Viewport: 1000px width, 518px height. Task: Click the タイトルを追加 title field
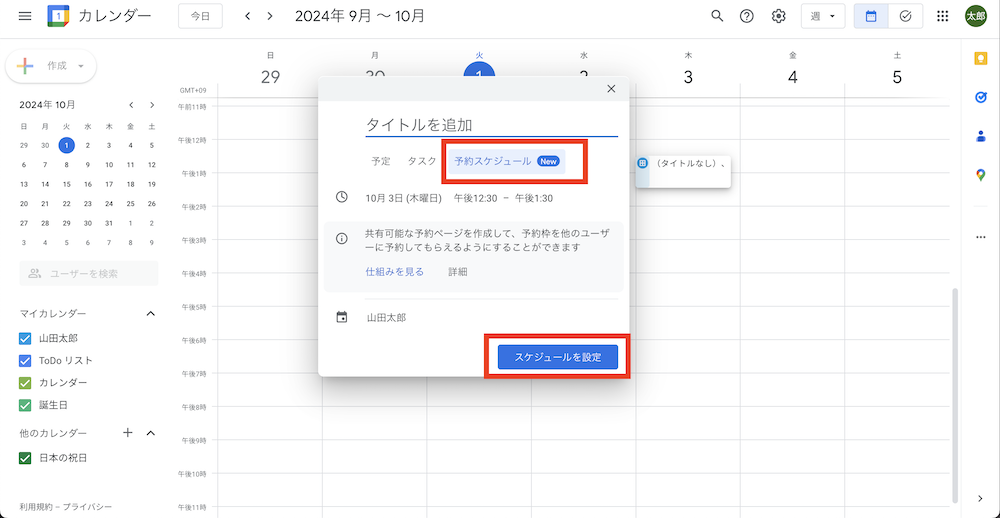click(x=490, y=125)
